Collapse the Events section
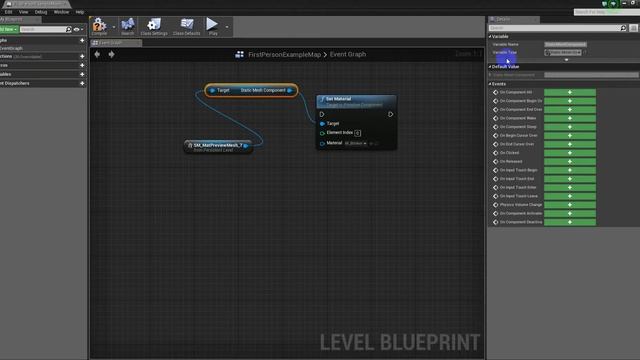 click(x=490, y=84)
